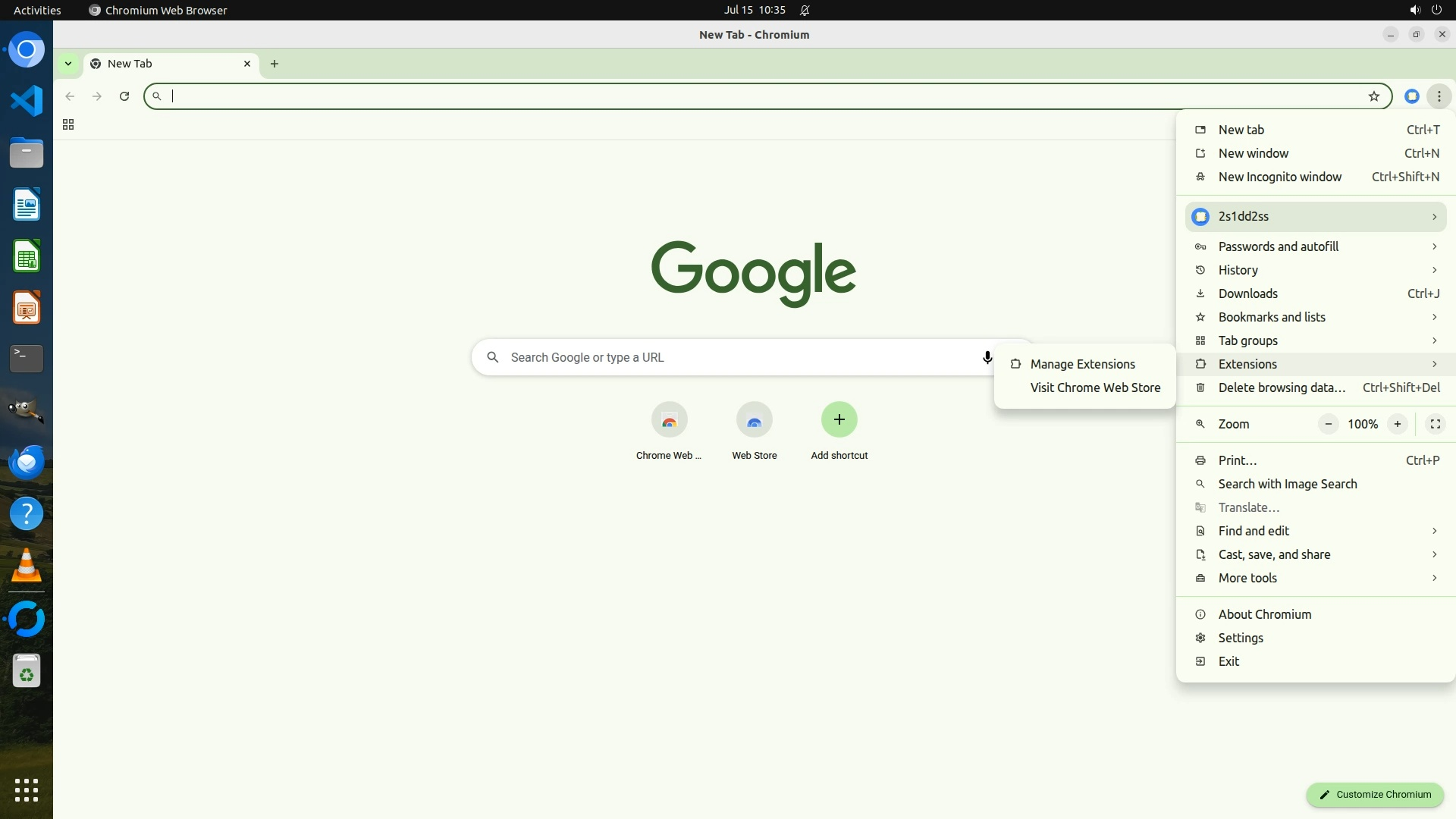Viewport: 1456px width, 819px height.
Task: Open Settings from the menu
Action: tap(1241, 638)
